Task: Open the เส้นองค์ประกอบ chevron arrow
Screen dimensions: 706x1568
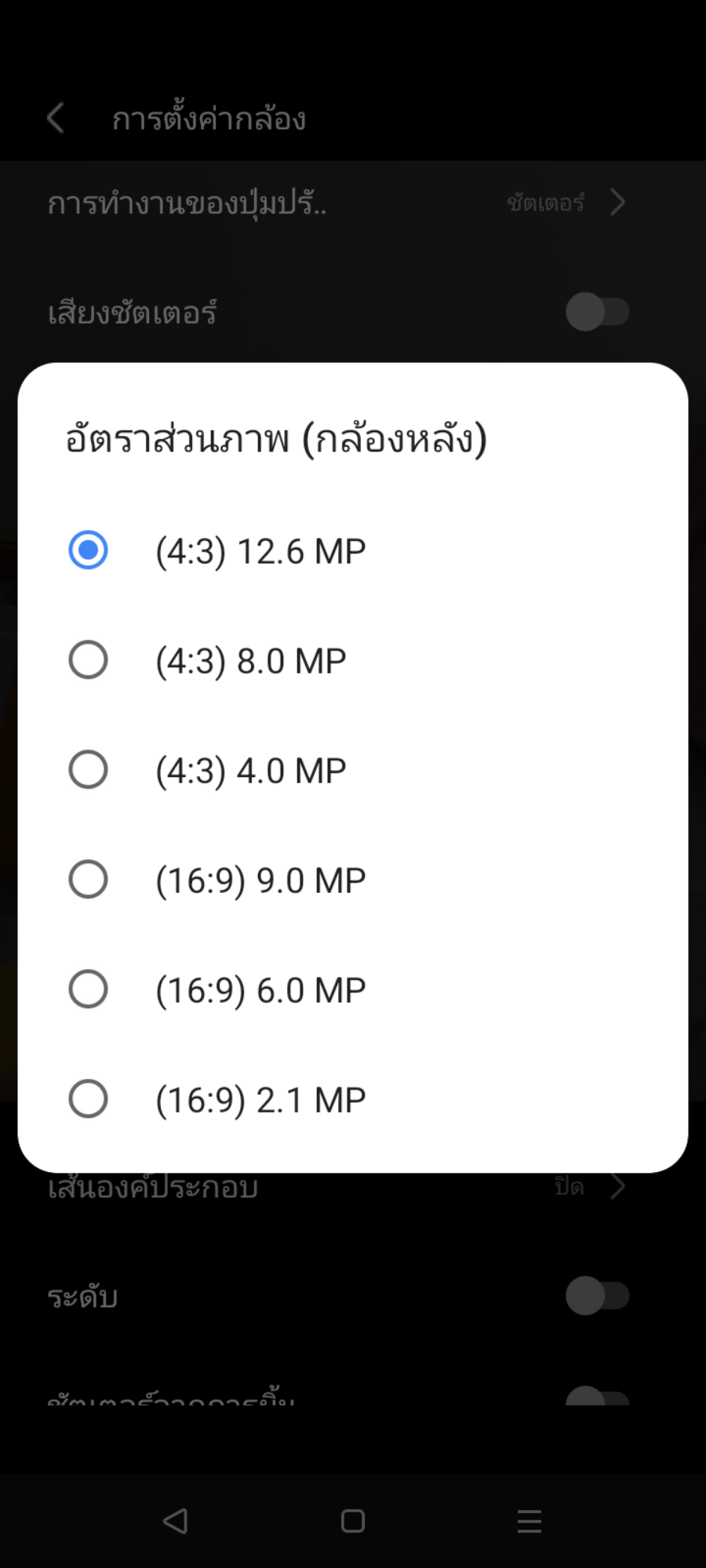Action: (618, 1187)
